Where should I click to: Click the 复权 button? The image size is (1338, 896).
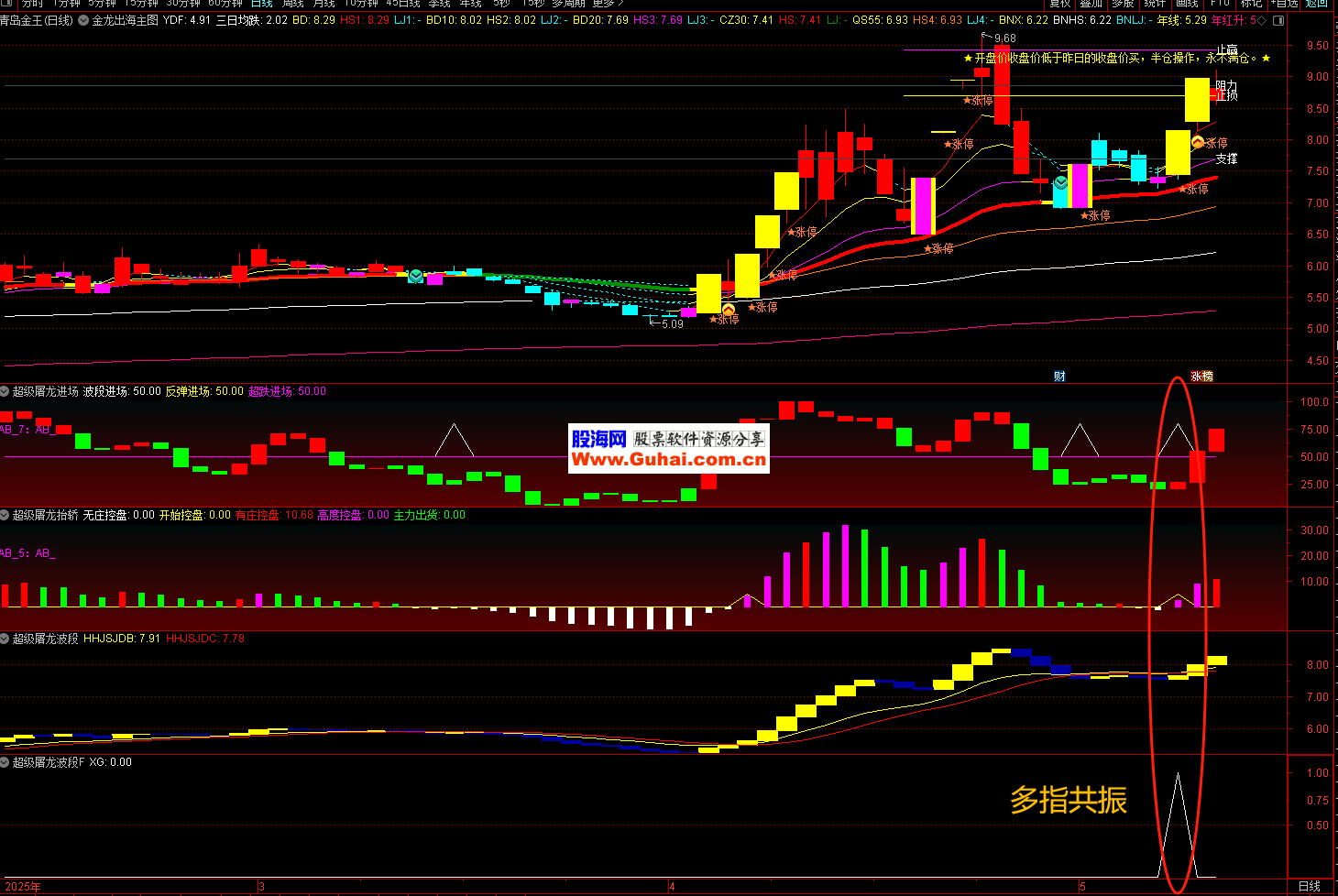click(x=1060, y=4)
